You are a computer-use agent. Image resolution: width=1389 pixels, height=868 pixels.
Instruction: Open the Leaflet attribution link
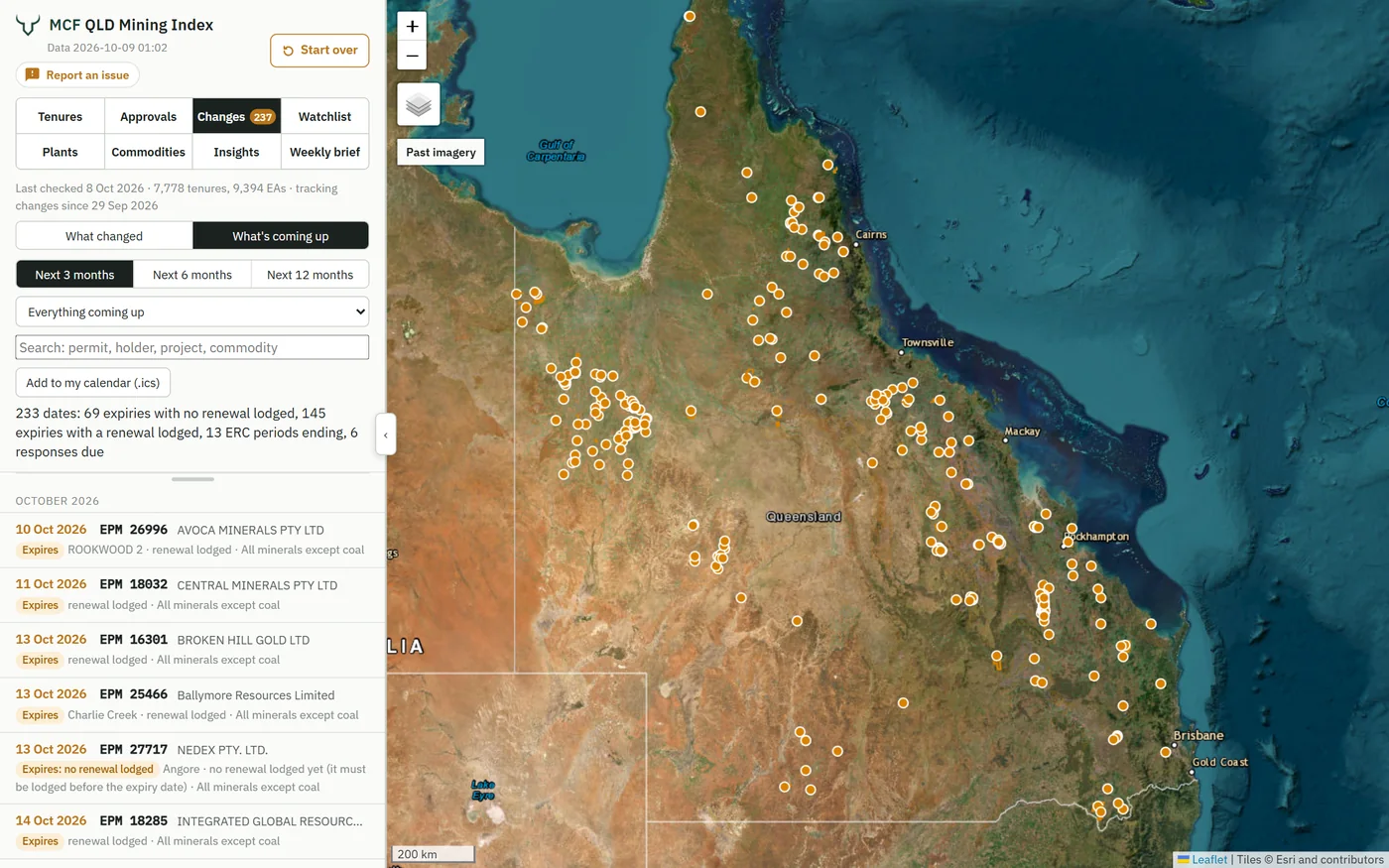click(1209, 859)
